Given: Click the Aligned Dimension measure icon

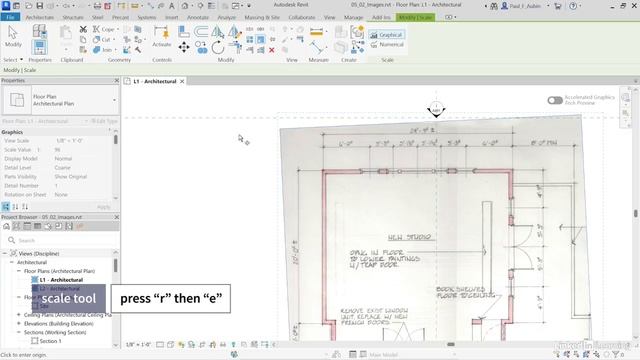Looking at the screenshot, I should 316,31.
